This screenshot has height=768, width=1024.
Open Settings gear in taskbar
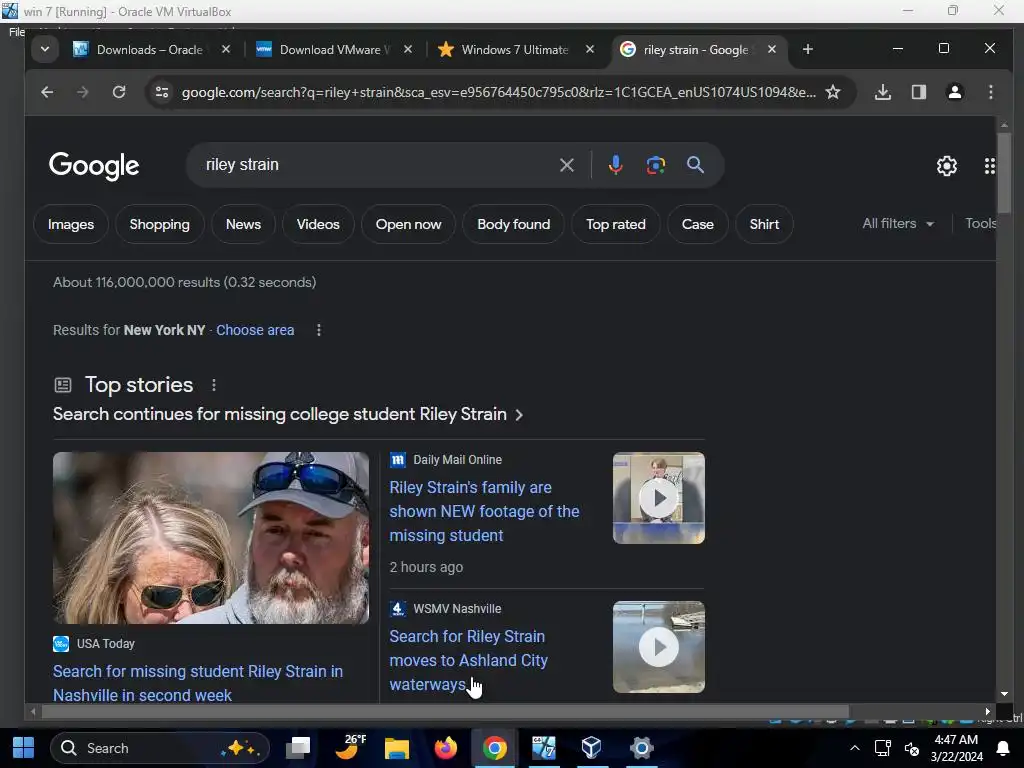tap(641, 748)
